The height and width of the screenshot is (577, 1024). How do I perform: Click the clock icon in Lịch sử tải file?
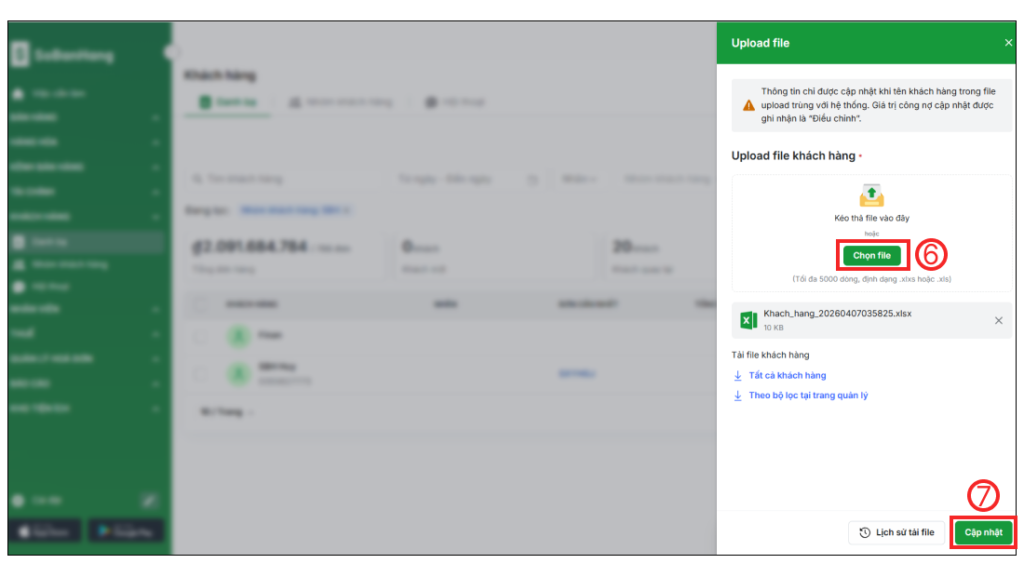click(x=865, y=533)
